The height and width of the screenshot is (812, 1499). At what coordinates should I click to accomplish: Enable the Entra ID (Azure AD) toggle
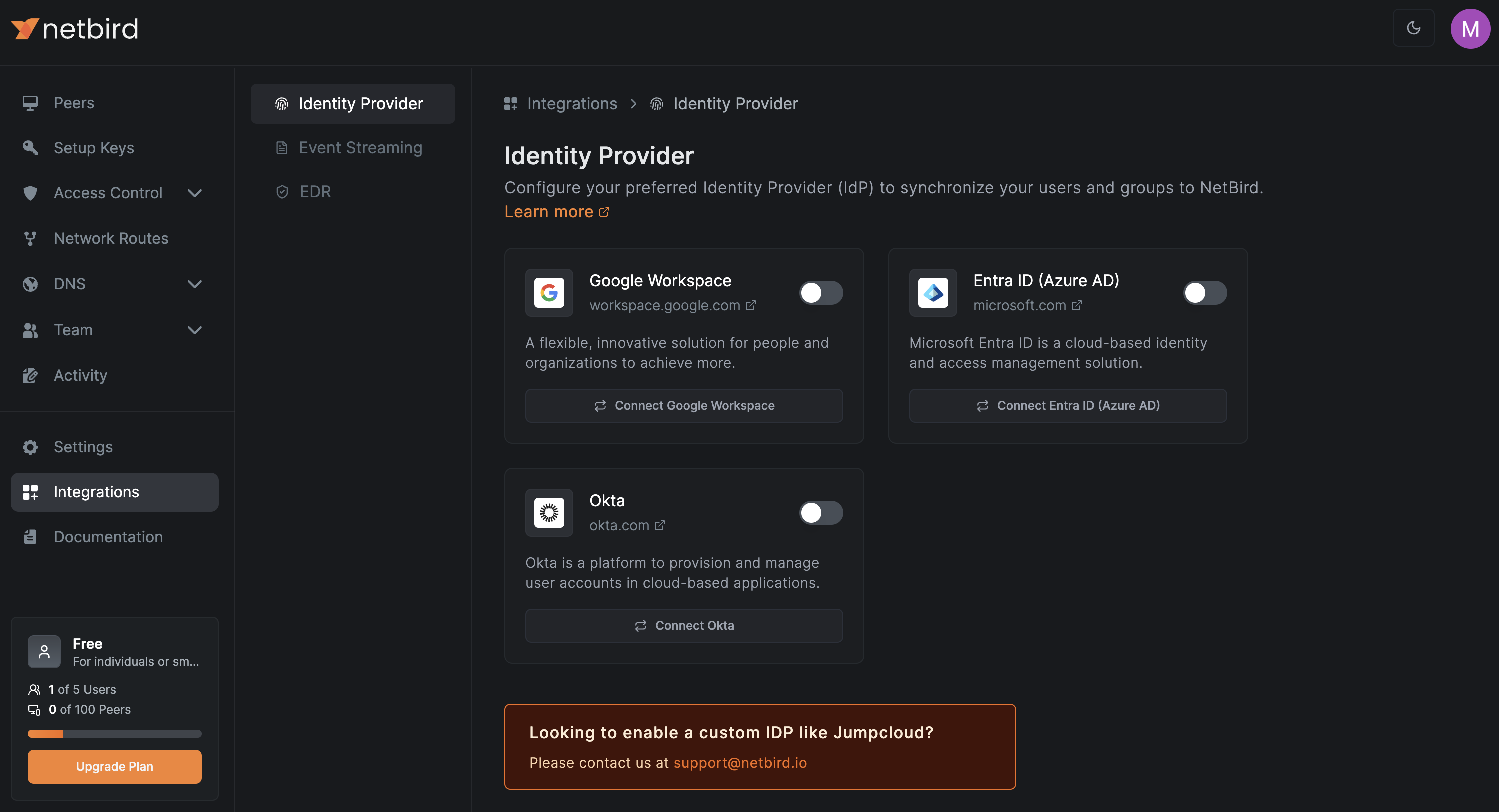(1204, 293)
